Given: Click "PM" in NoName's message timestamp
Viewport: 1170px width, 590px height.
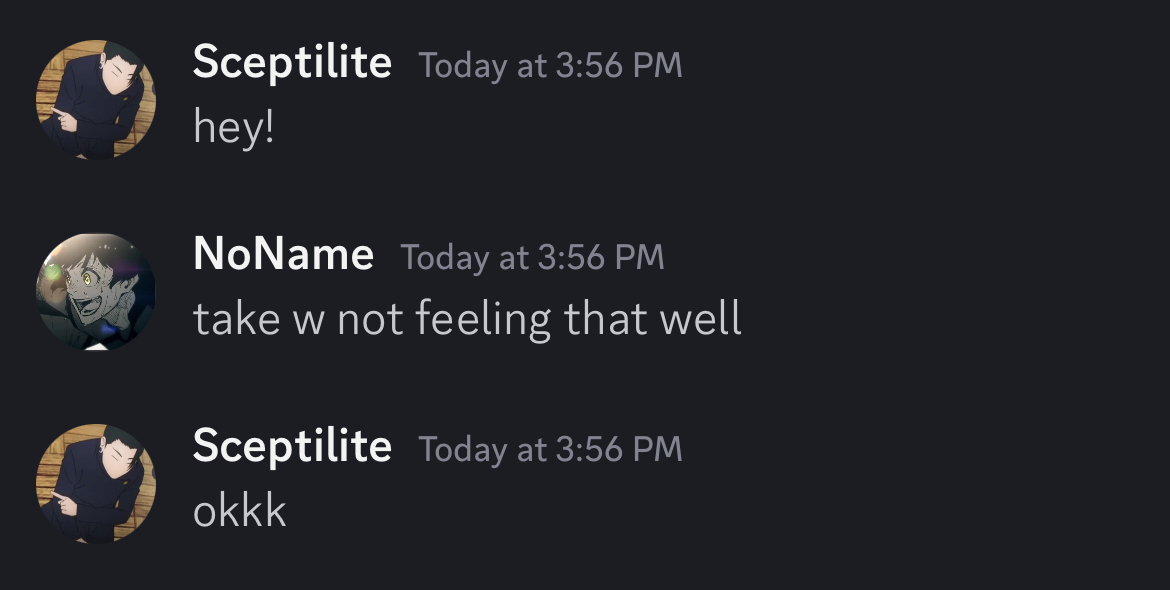Looking at the screenshot, I should click(x=639, y=257).
